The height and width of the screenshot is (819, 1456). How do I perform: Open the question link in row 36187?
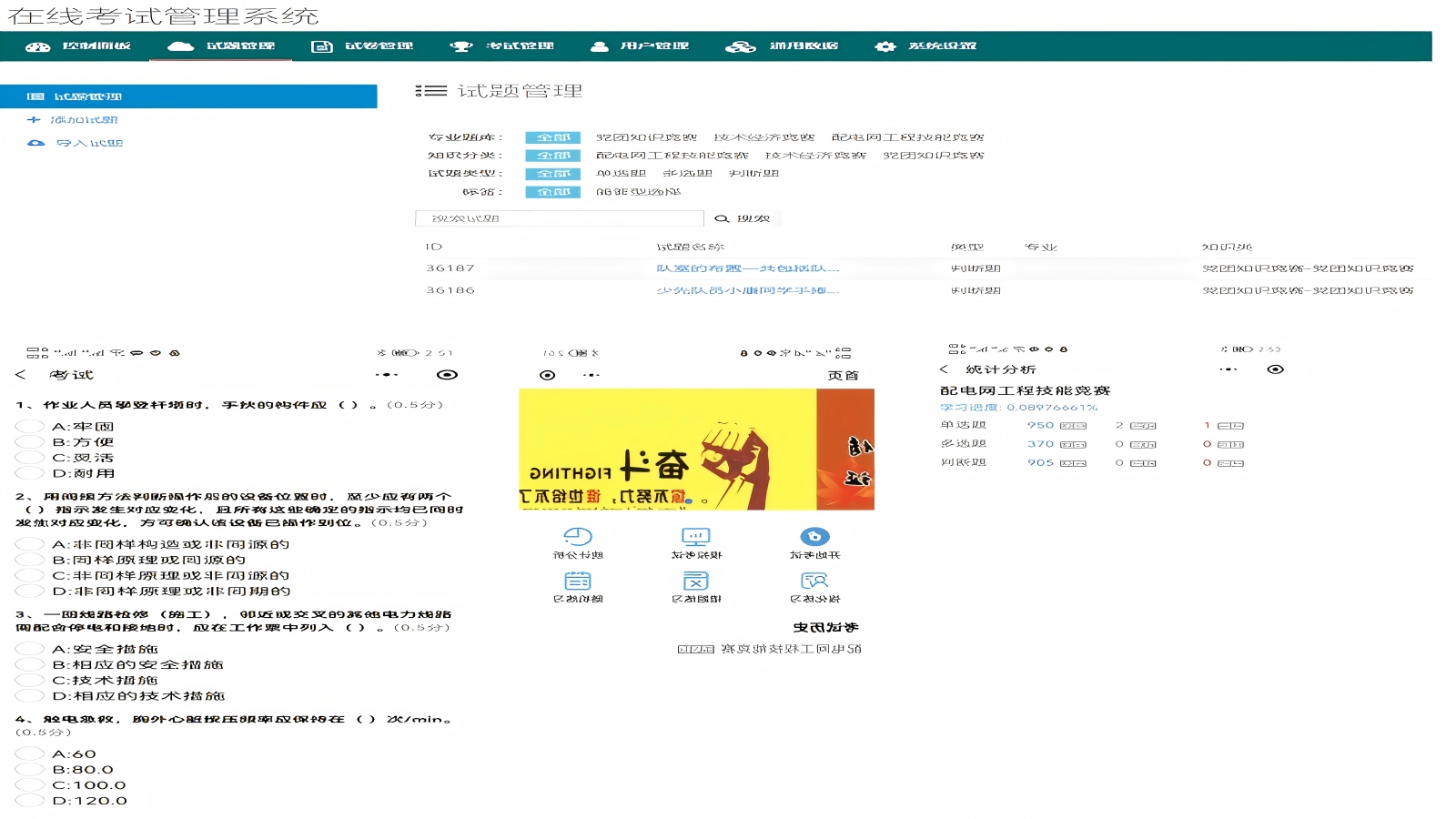(x=747, y=268)
